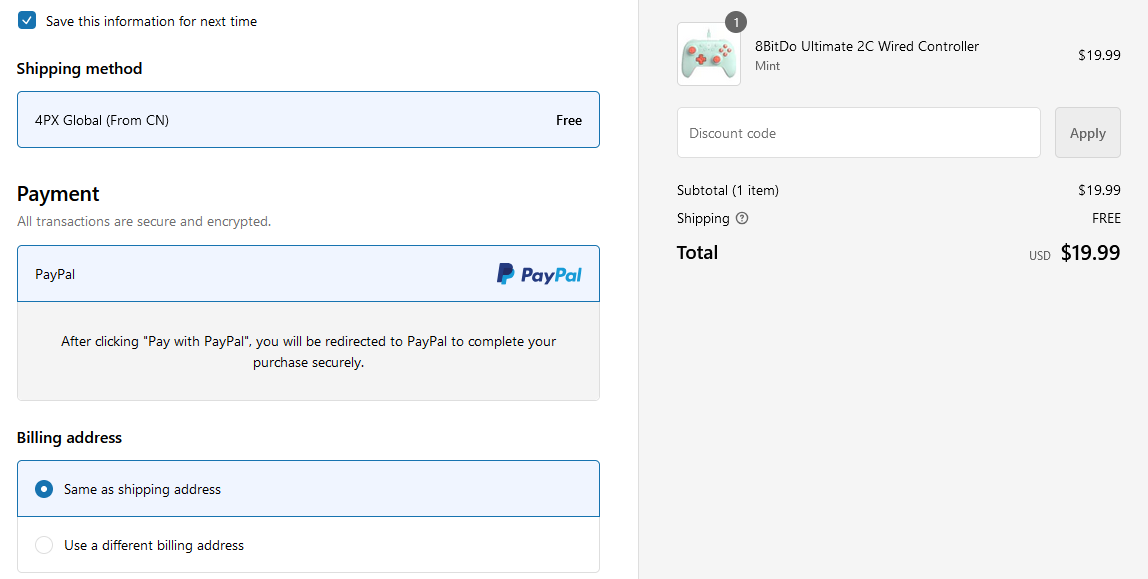Choose Use a different billing address

coord(308,545)
